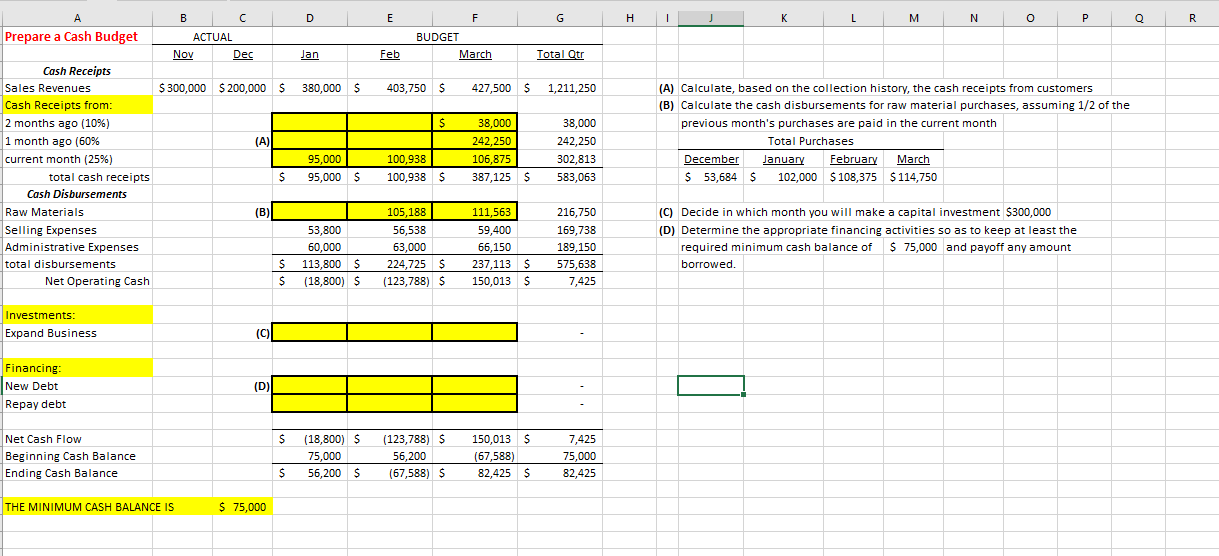Screen dimensions: 1219x556
Task: Click the Selling Expenses row label
Action: pos(51,230)
